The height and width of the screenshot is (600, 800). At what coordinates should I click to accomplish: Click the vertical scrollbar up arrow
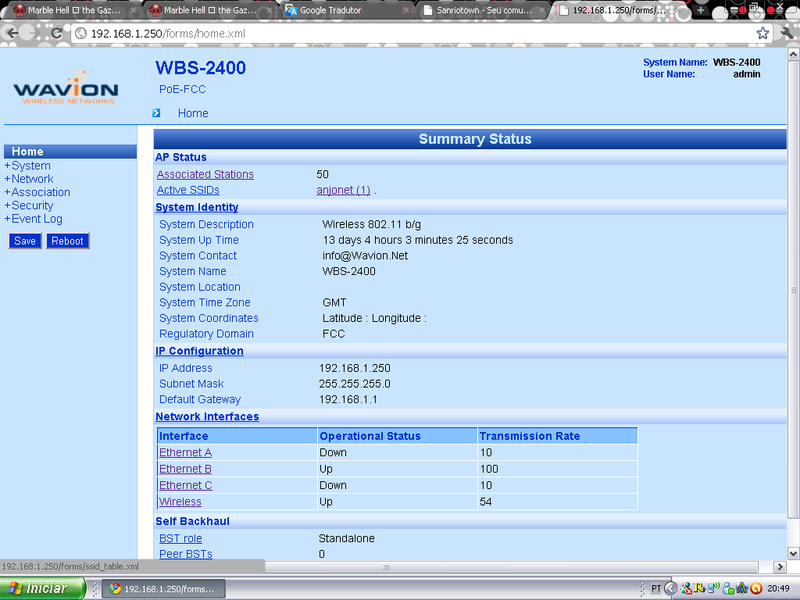point(793,54)
